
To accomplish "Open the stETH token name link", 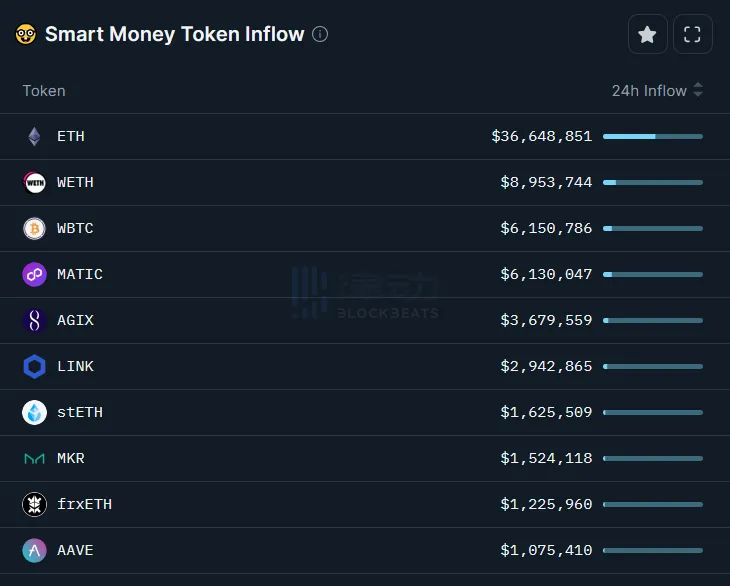I will [x=80, y=413].
